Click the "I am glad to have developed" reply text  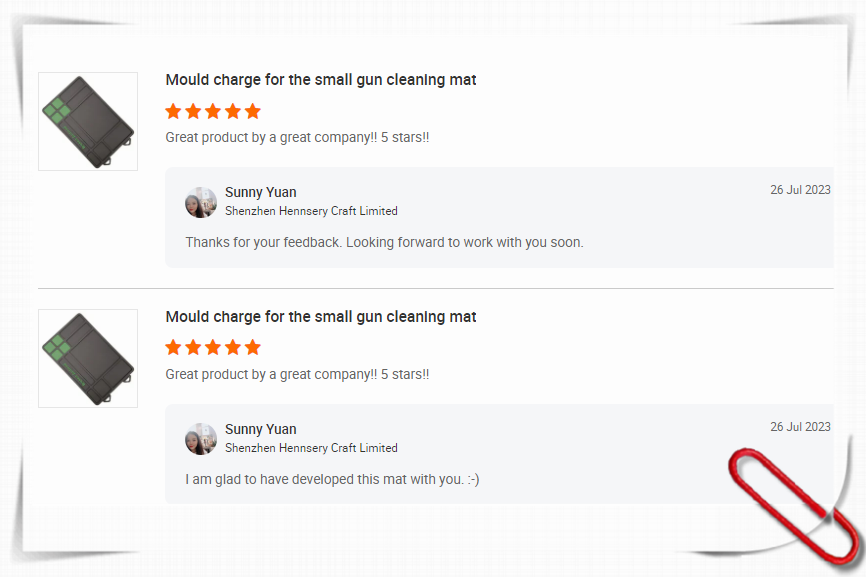pos(332,479)
